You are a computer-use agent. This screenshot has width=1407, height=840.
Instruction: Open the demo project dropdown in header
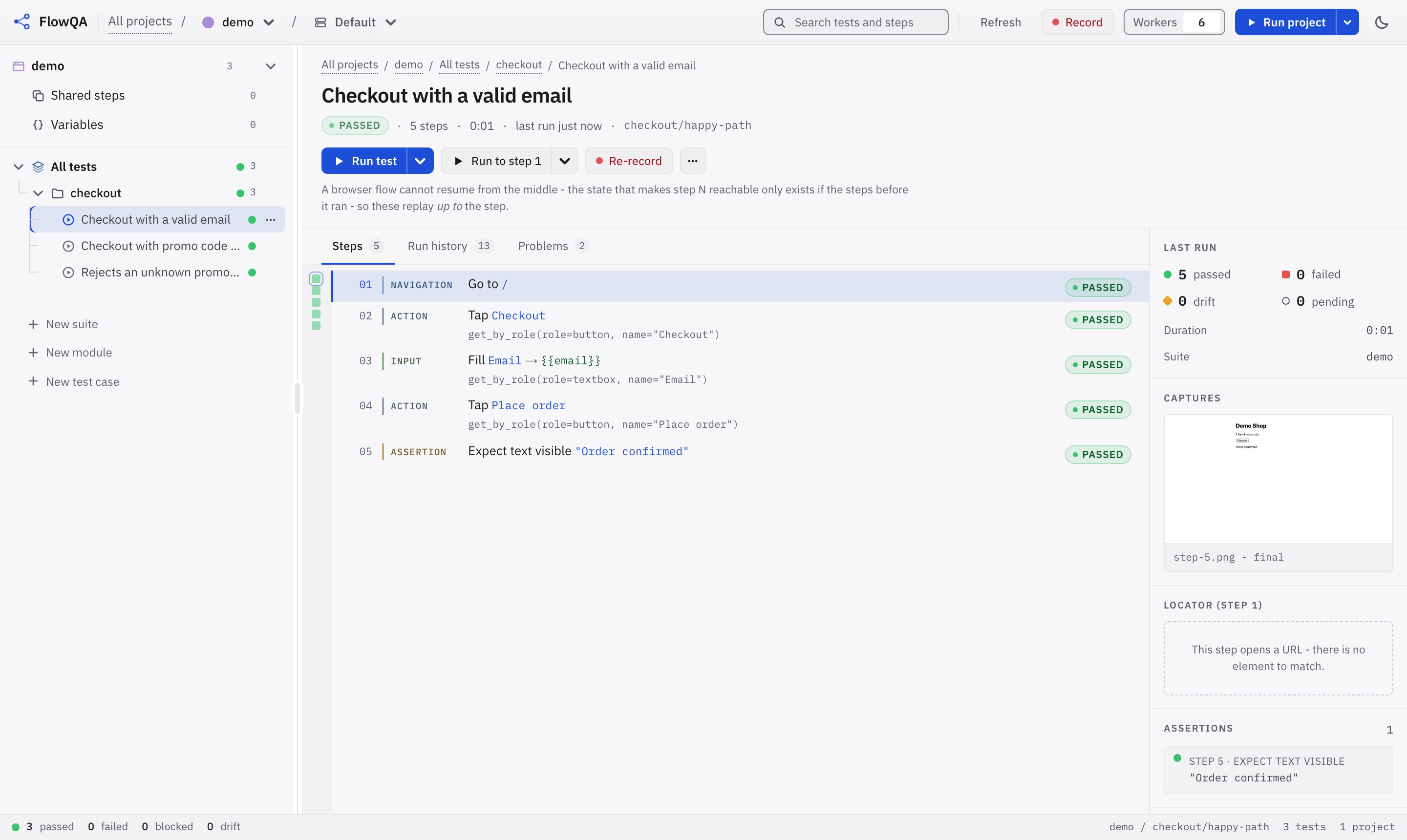tap(238, 22)
